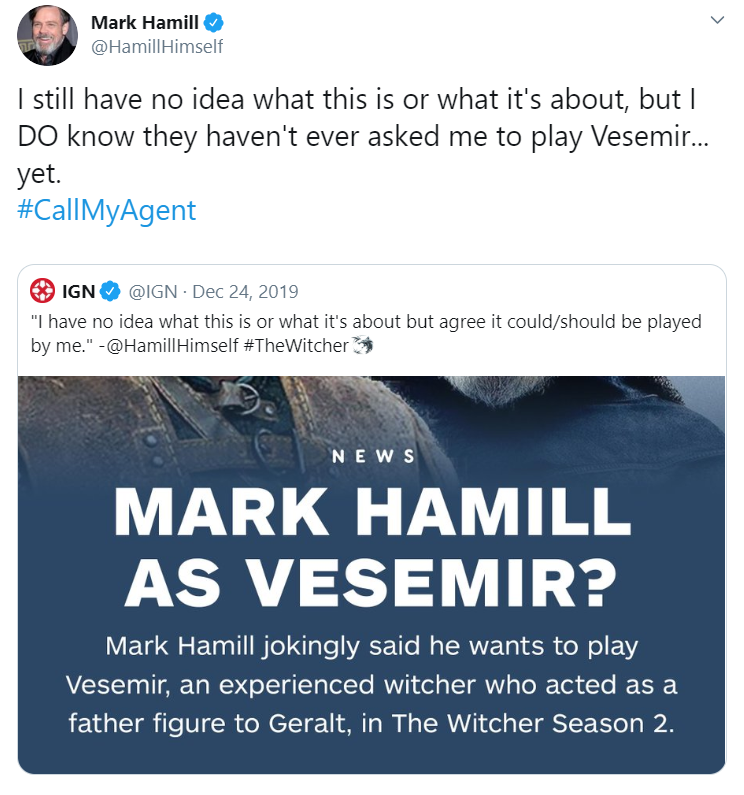Open the Mark Hamill display name link
Image resolution: width=744 pixels, height=795 pixels.
coord(146,23)
